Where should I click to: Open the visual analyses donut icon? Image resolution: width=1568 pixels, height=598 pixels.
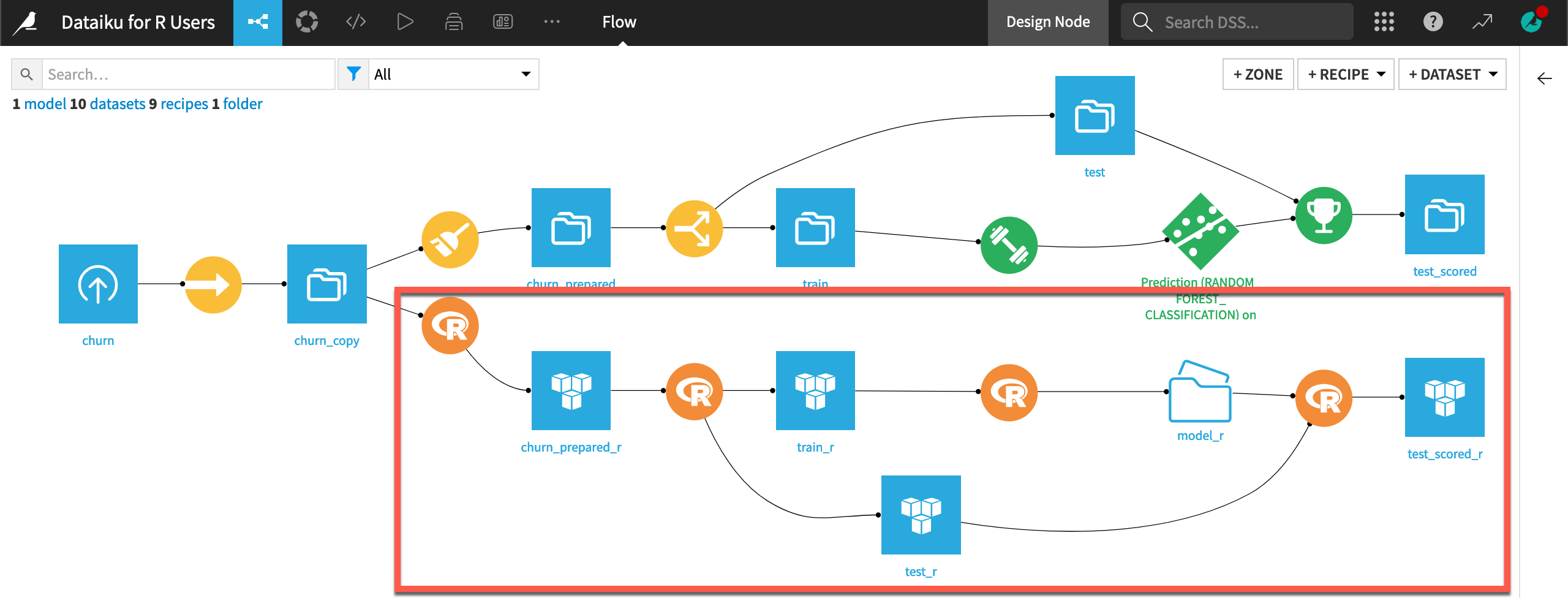(x=307, y=21)
